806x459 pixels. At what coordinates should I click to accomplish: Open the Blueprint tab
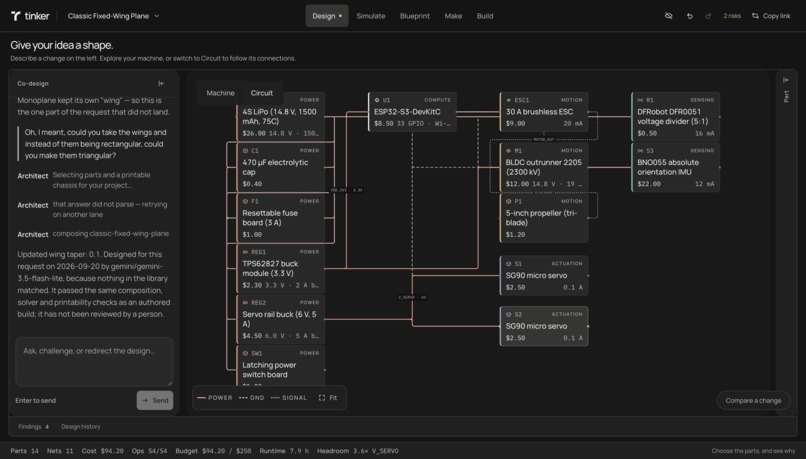coord(415,16)
